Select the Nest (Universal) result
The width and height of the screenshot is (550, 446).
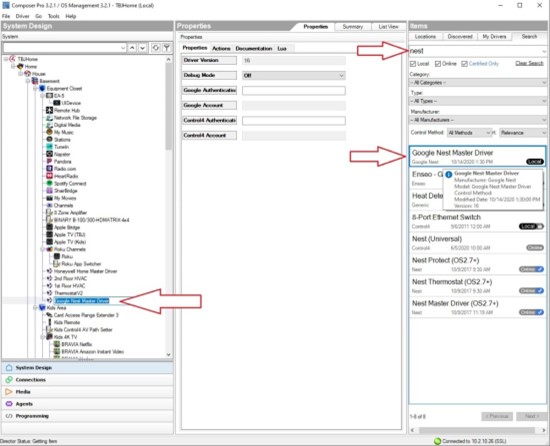click(x=477, y=243)
